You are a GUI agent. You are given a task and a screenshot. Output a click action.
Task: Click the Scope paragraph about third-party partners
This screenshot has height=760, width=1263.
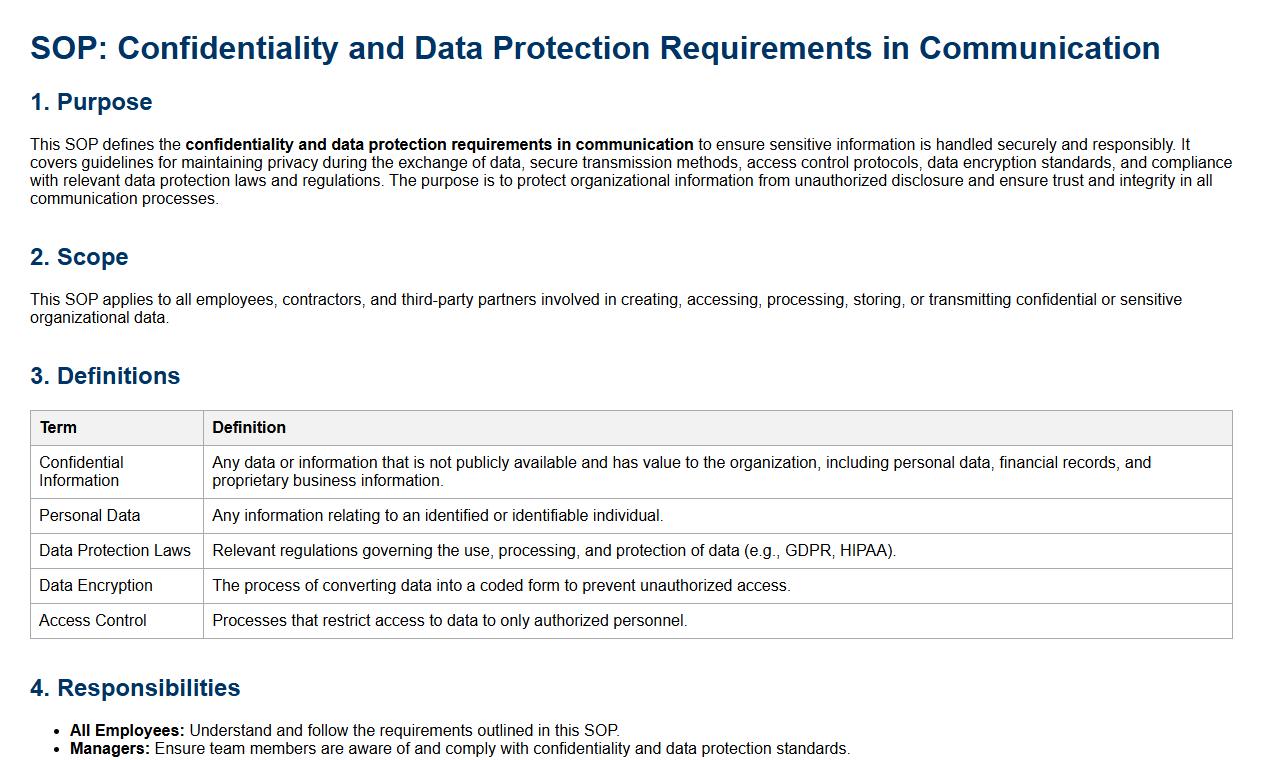[605, 308]
